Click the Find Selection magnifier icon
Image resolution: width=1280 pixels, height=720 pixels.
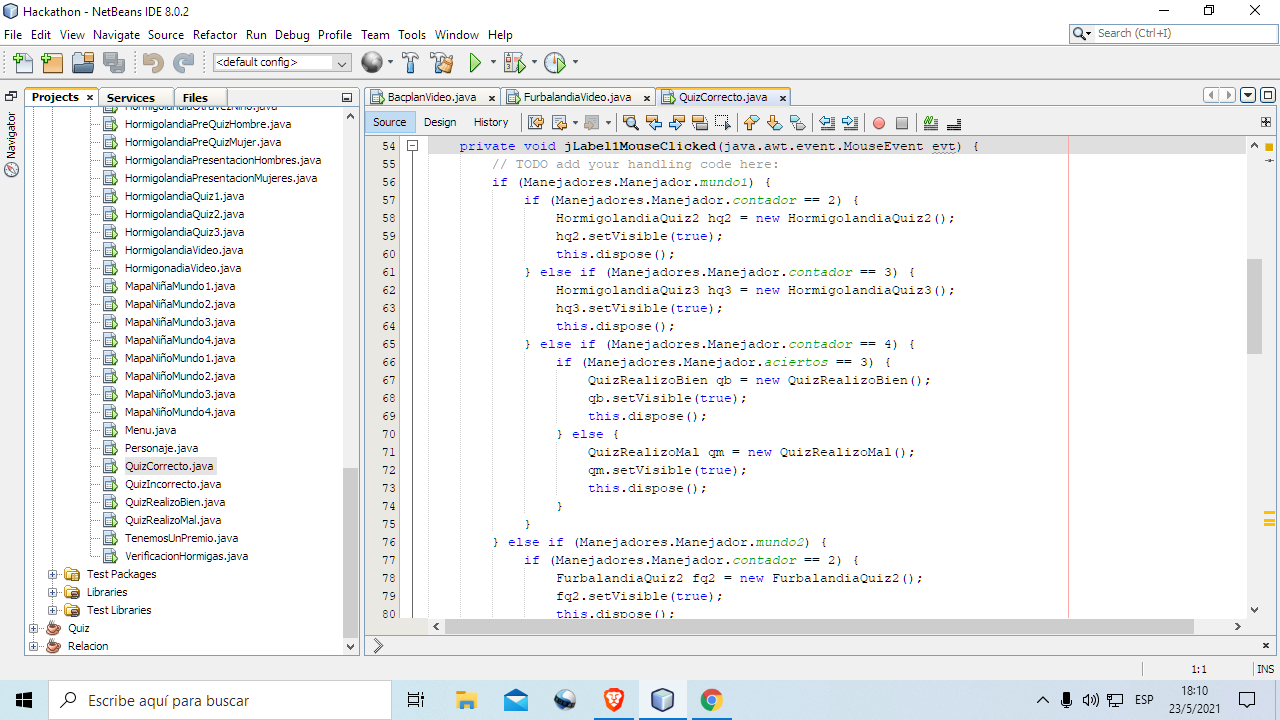[630, 123]
